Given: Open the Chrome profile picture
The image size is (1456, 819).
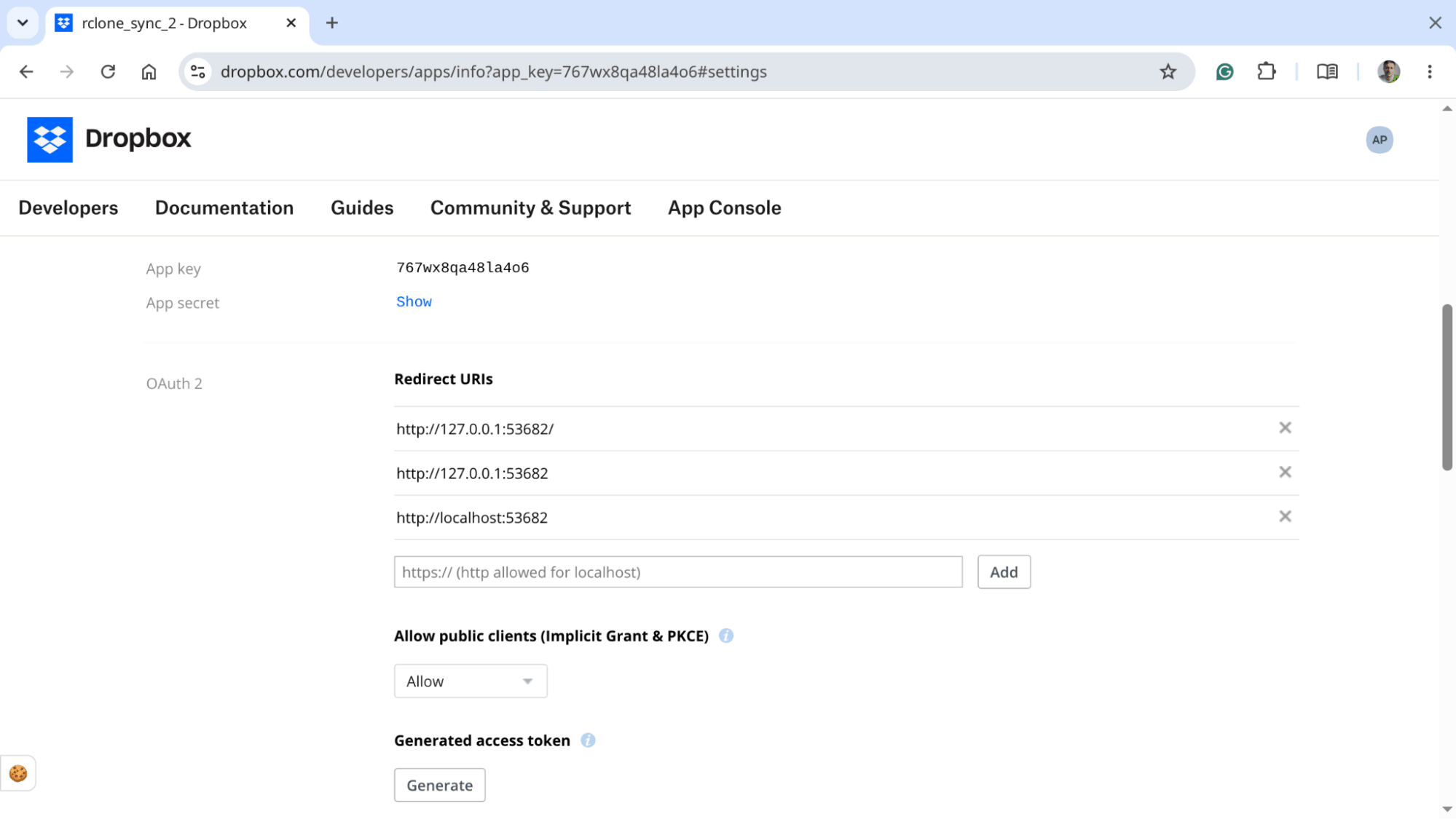Looking at the screenshot, I should click(x=1388, y=71).
